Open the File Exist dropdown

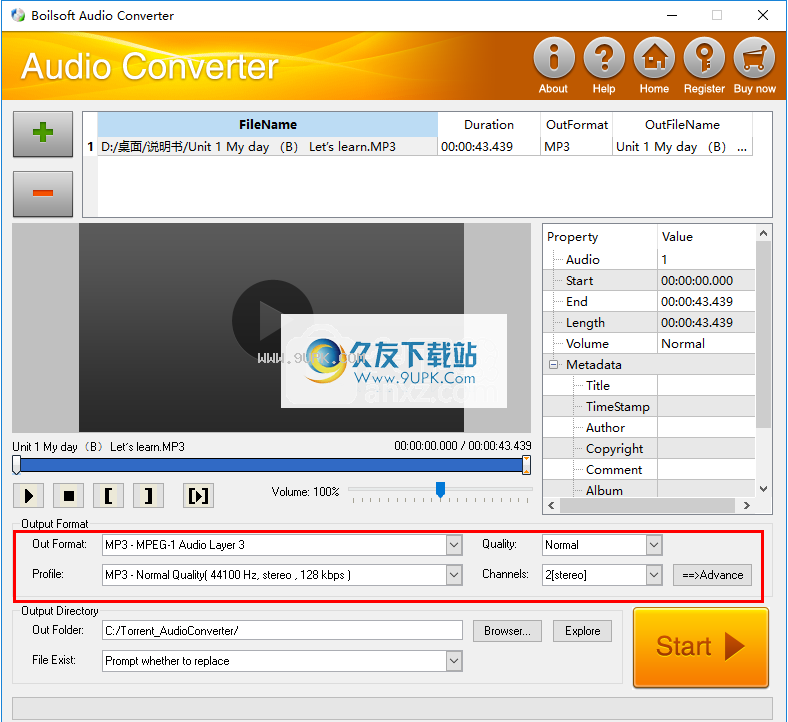[454, 661]
